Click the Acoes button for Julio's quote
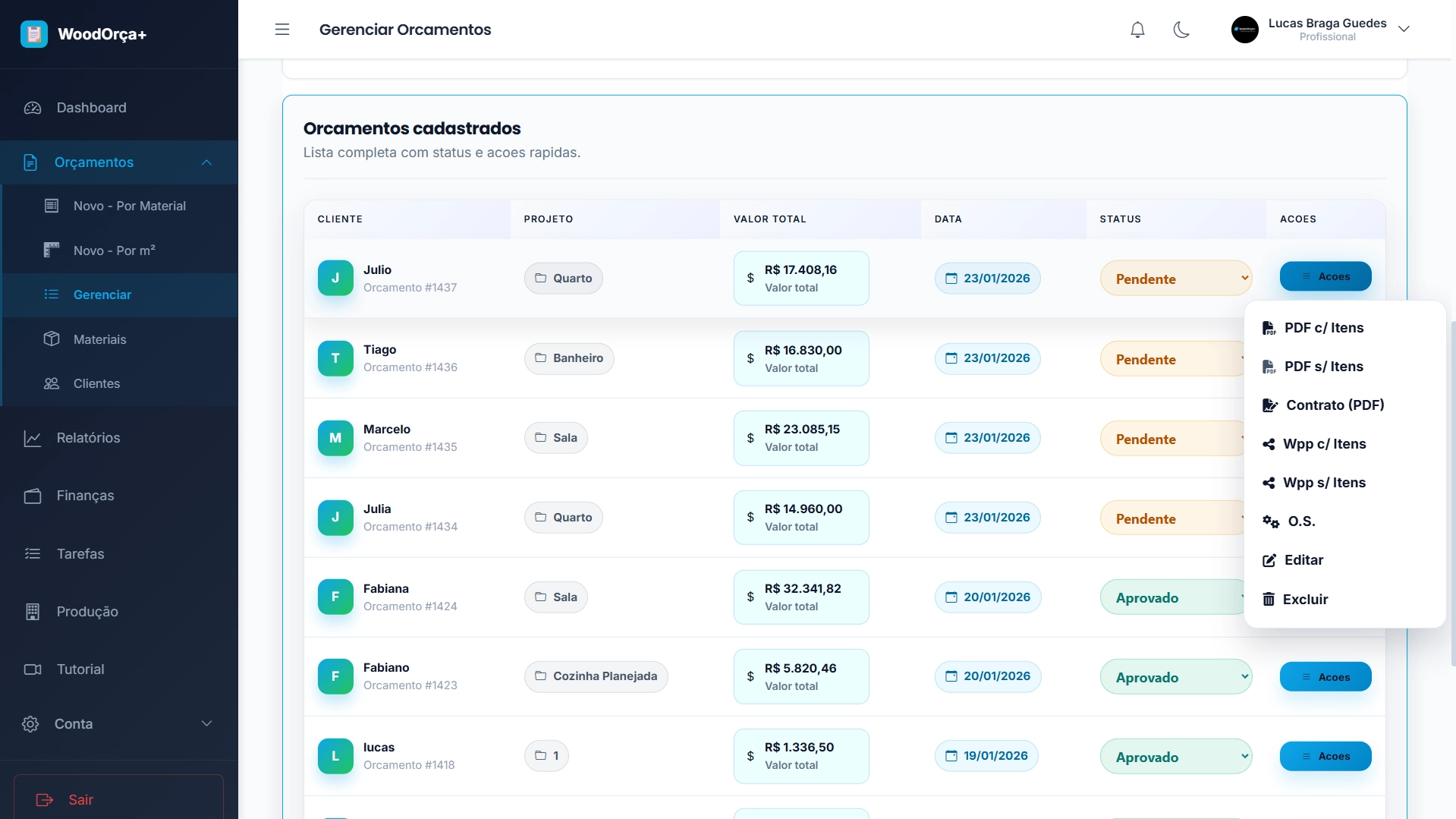Screen dimensions: 1456x819 1325,276
